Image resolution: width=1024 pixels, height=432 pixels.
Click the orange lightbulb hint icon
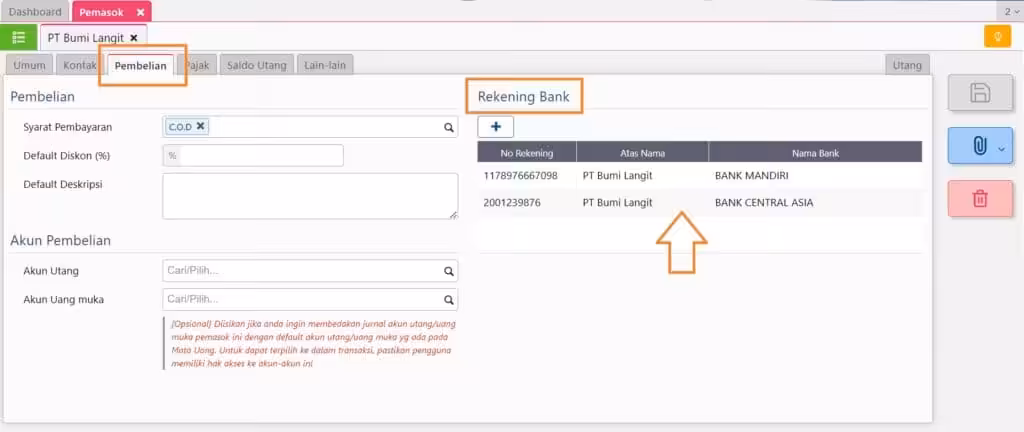[x=997, y=37]
